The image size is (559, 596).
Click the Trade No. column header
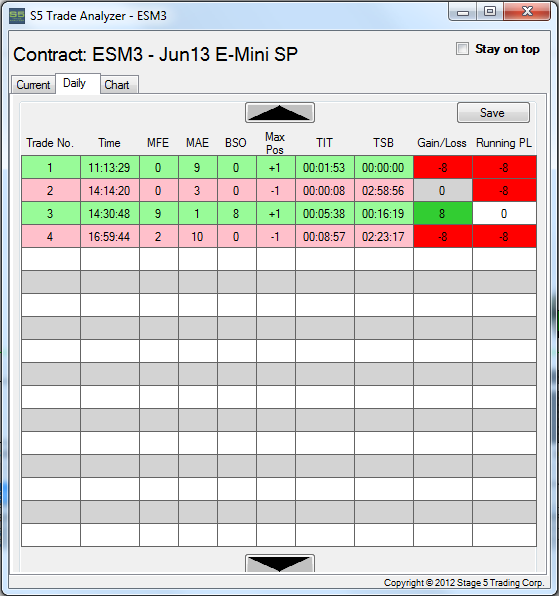click(50, 143)
